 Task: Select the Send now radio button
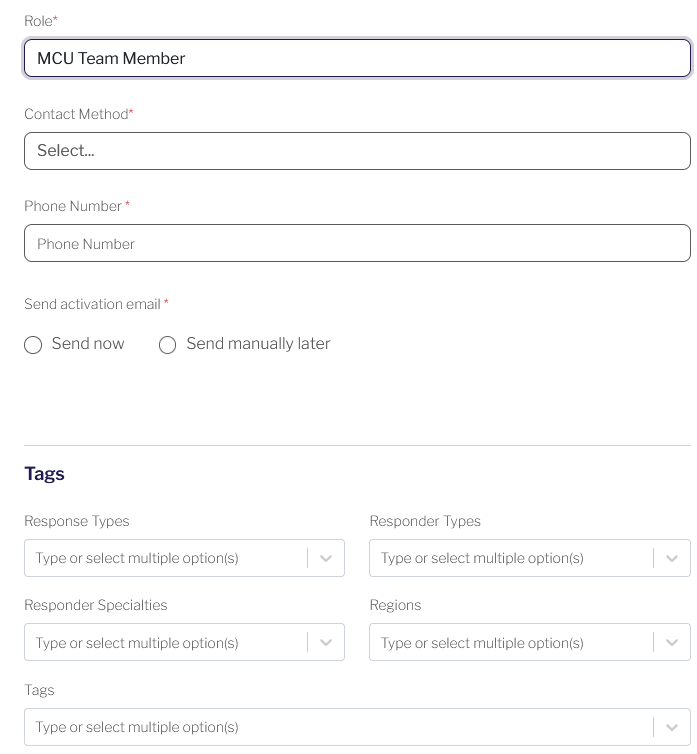click(x=33, y=345)
